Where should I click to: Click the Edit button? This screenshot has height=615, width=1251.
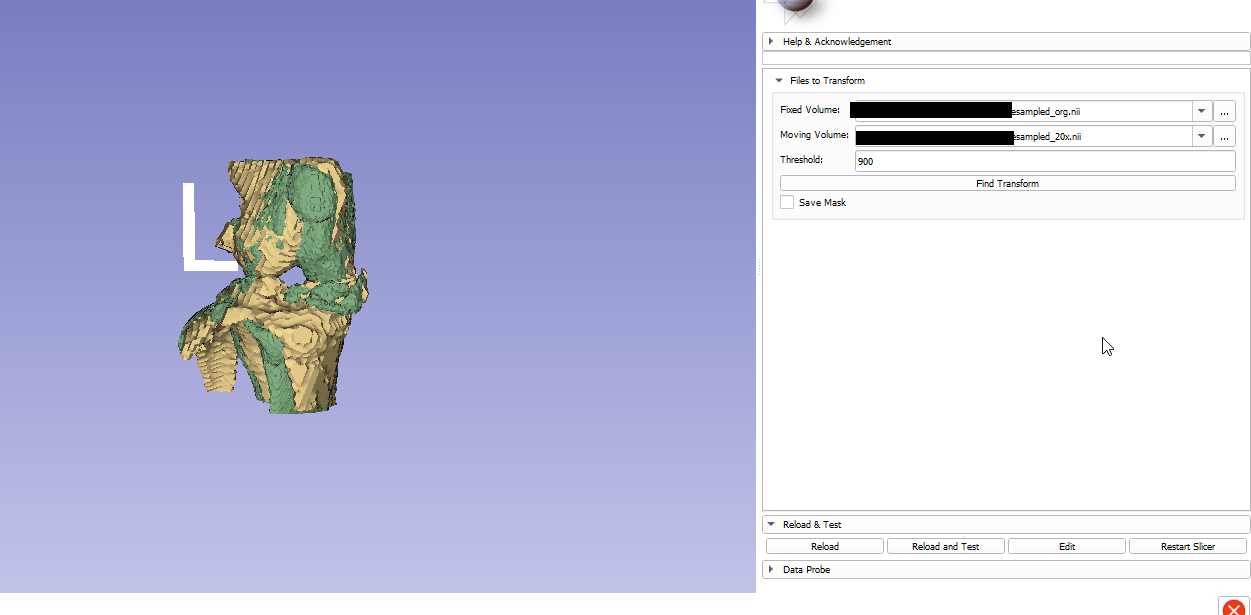1066,547
